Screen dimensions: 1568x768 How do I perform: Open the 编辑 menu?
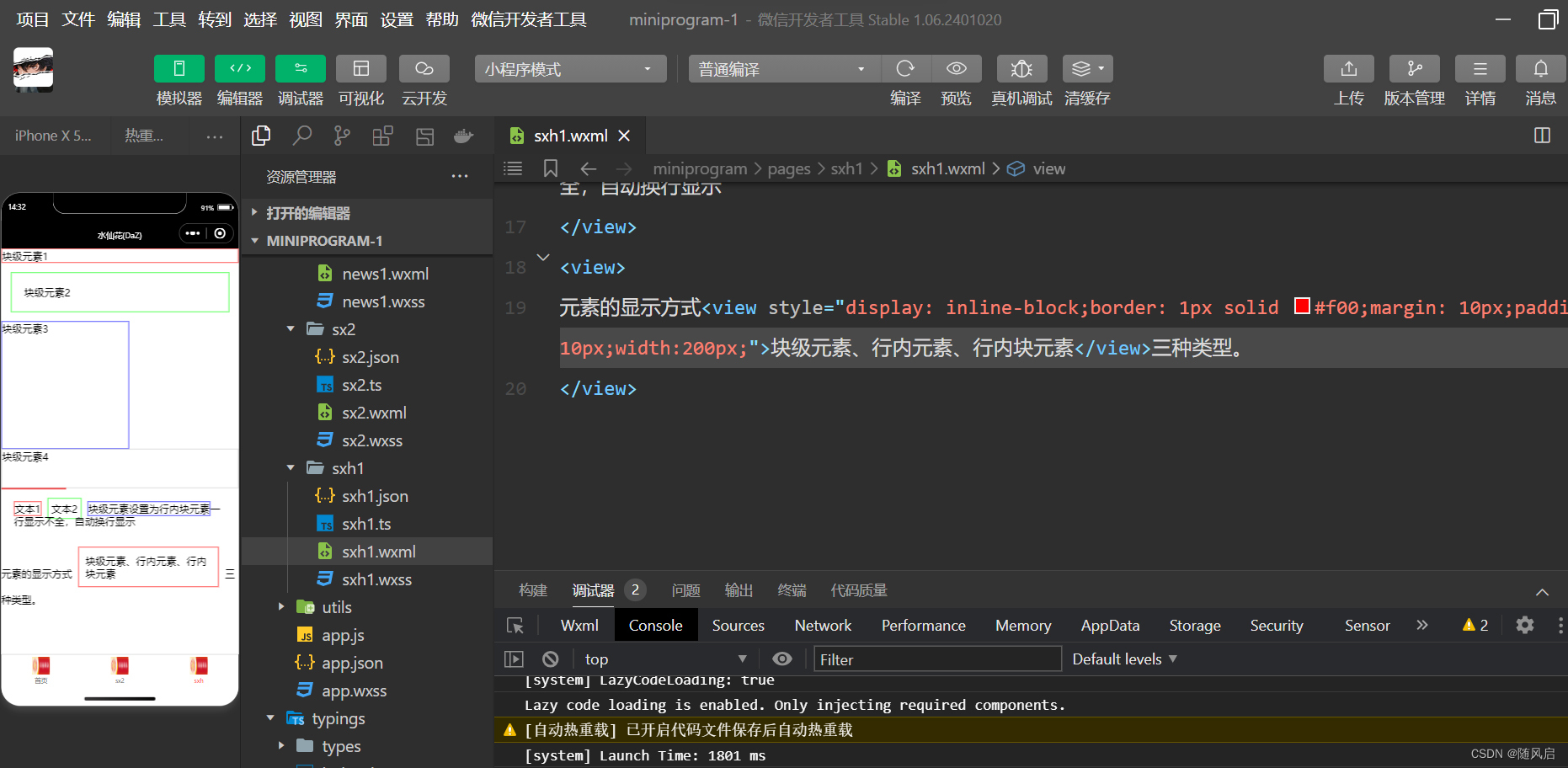tap(124, 19)
